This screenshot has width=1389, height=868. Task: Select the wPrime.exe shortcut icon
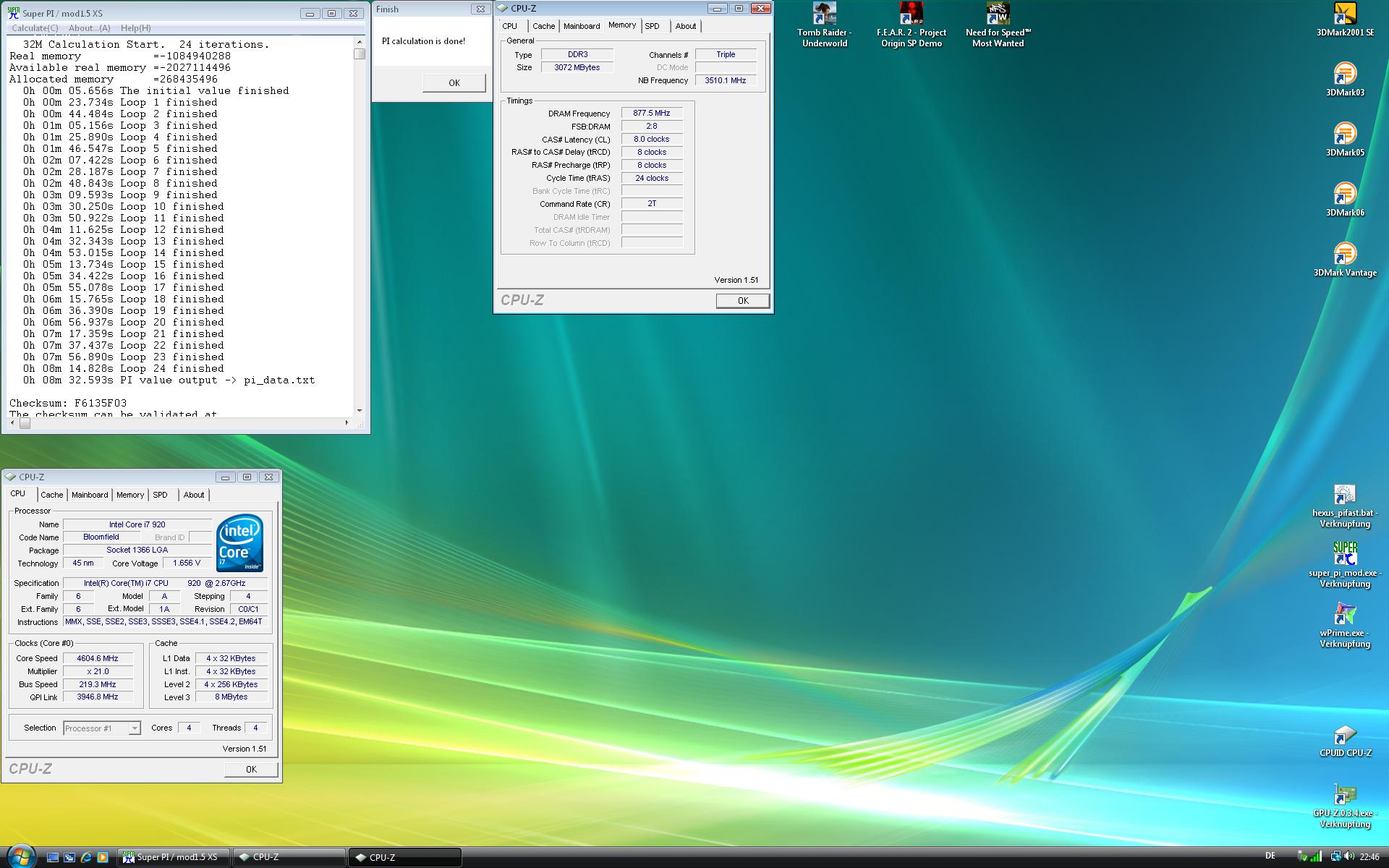click(1345, 626)
